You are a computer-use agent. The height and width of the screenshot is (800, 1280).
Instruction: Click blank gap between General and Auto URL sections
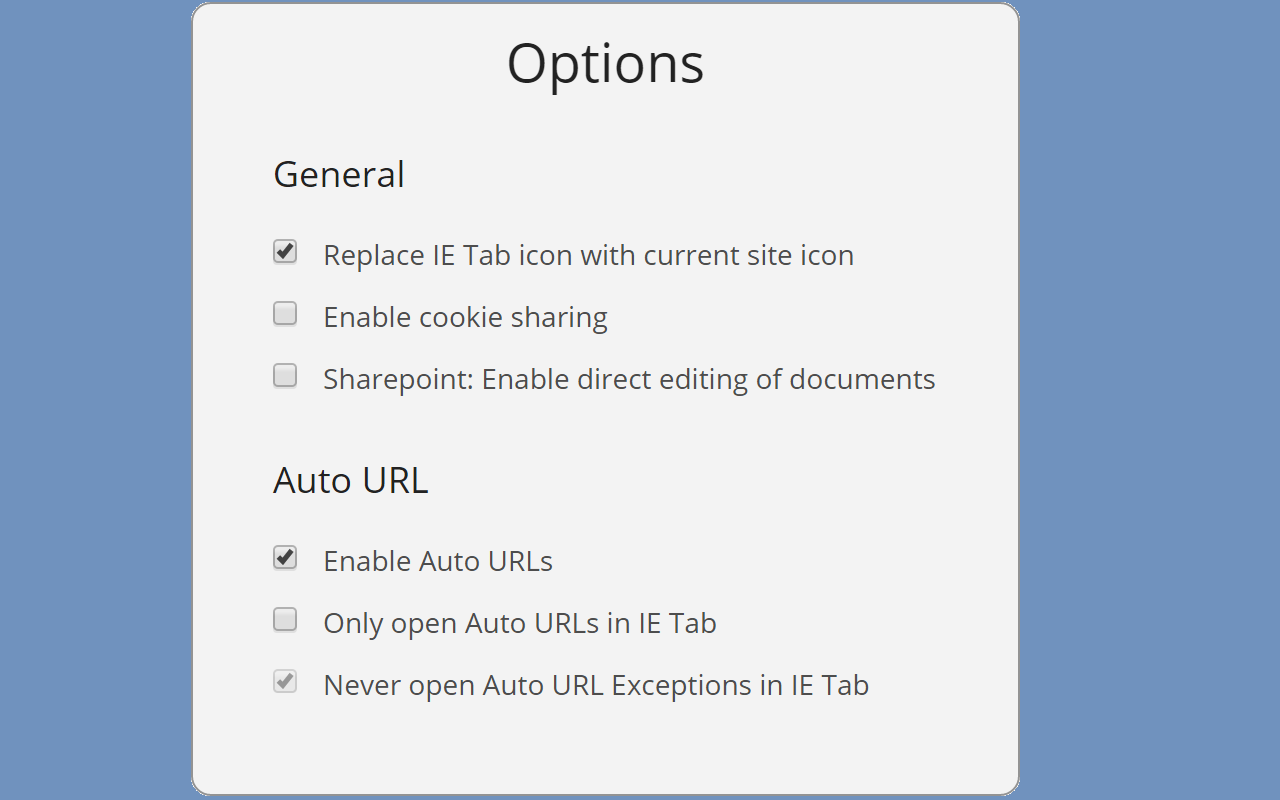coord(605,428)
